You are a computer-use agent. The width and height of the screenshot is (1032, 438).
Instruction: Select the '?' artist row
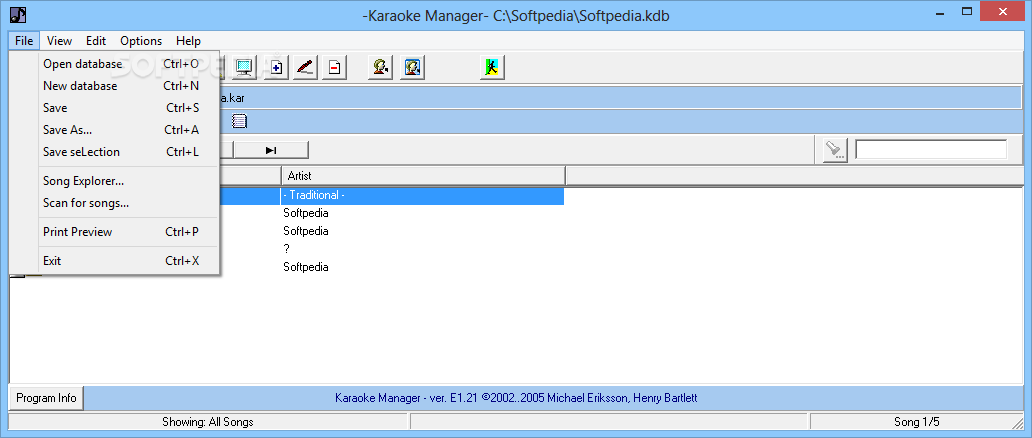tap(286, 249)
